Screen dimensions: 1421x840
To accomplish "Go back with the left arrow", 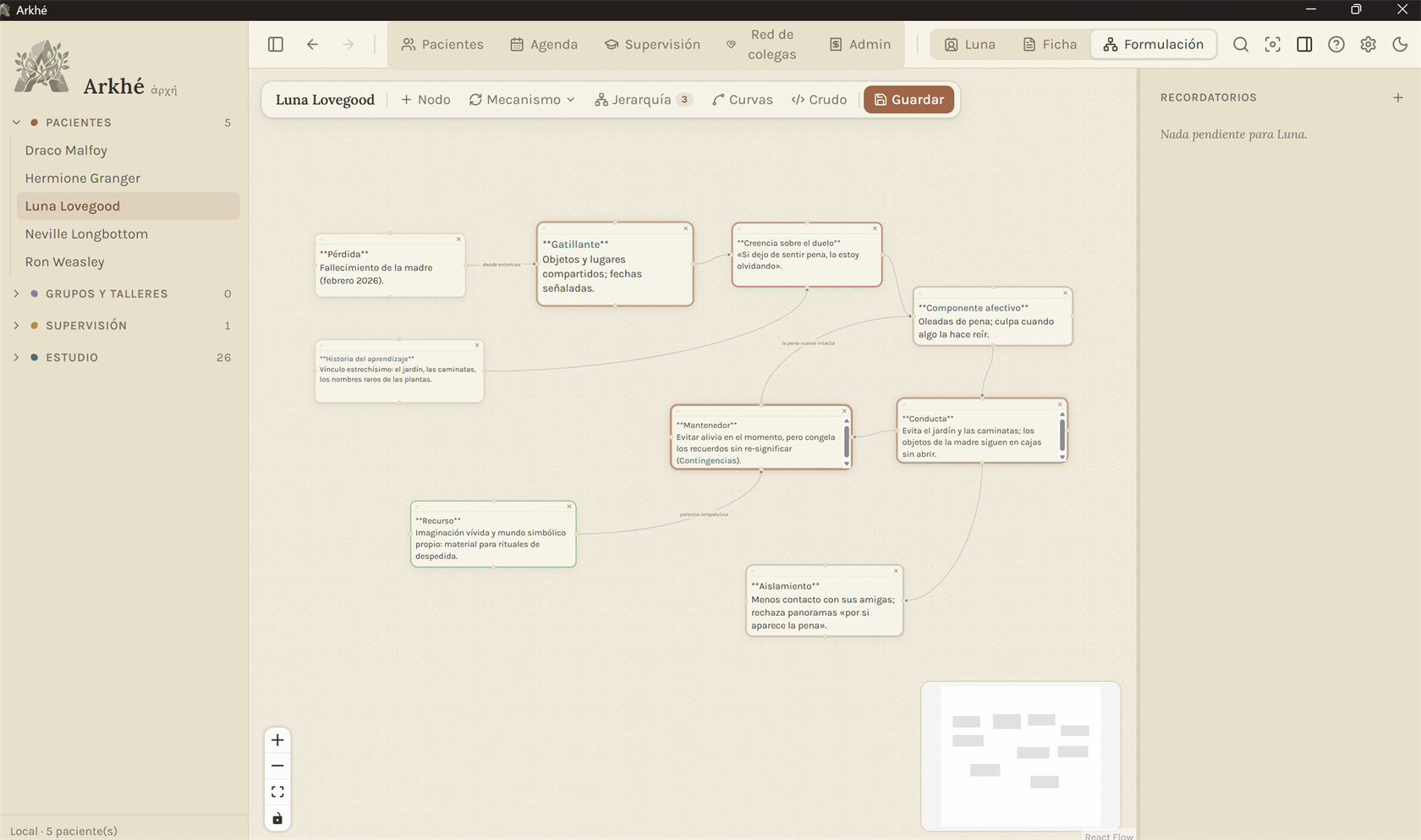I will point(312,44).
